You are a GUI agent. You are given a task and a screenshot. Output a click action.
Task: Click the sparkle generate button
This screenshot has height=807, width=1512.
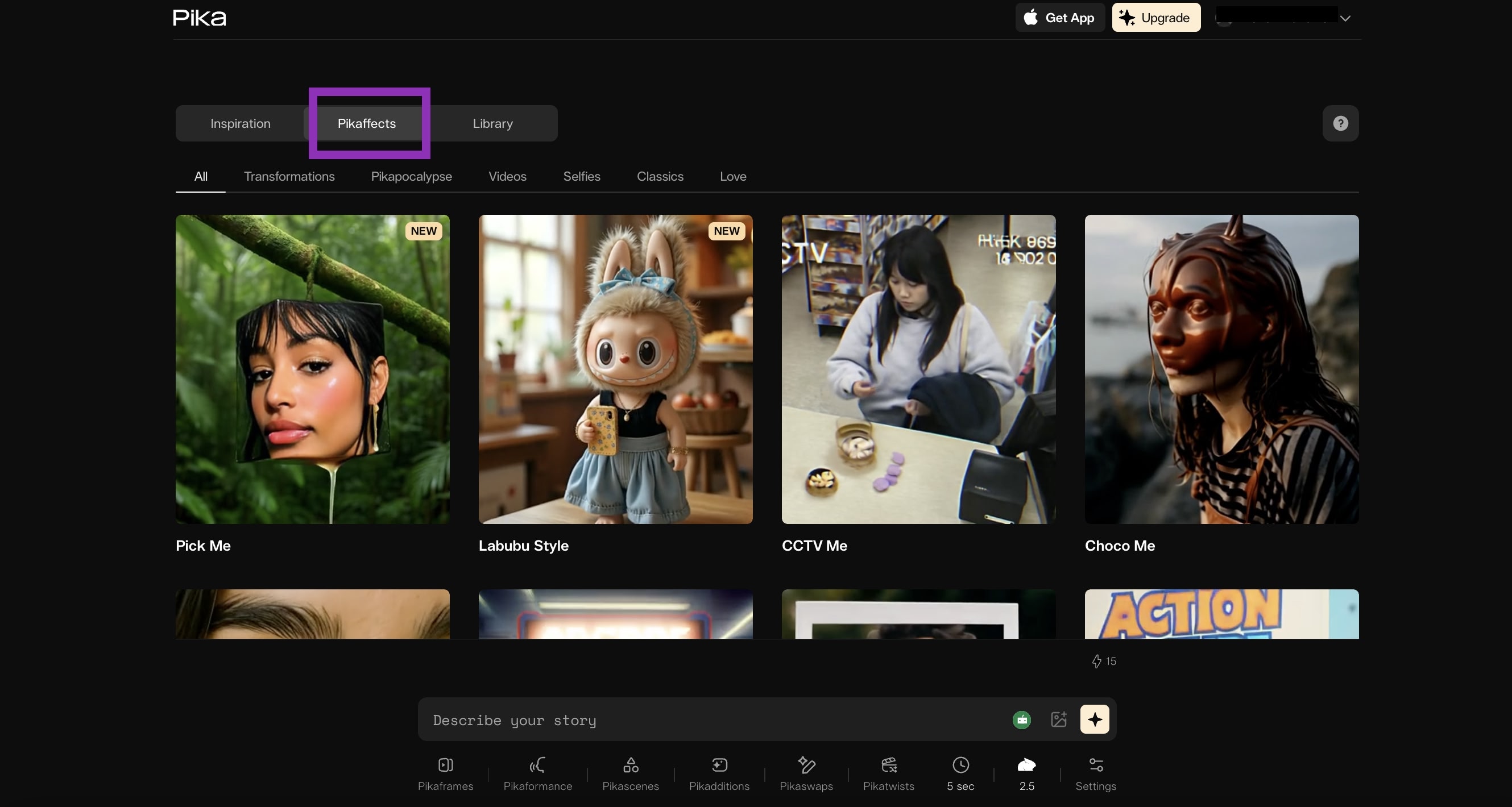[x=1095, y=719]
